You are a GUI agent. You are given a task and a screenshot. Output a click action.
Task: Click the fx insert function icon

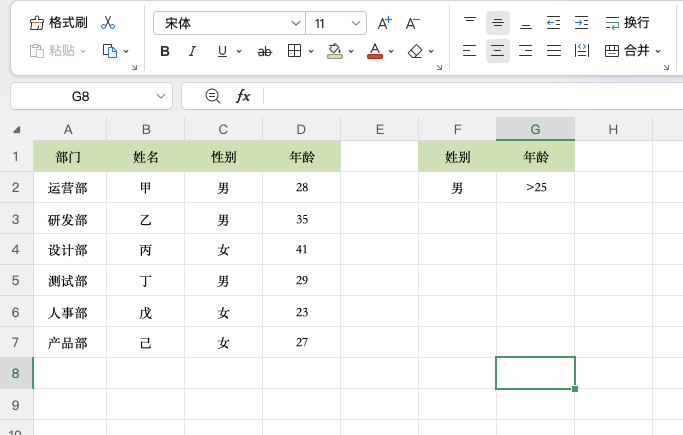(x=243, y=96)
